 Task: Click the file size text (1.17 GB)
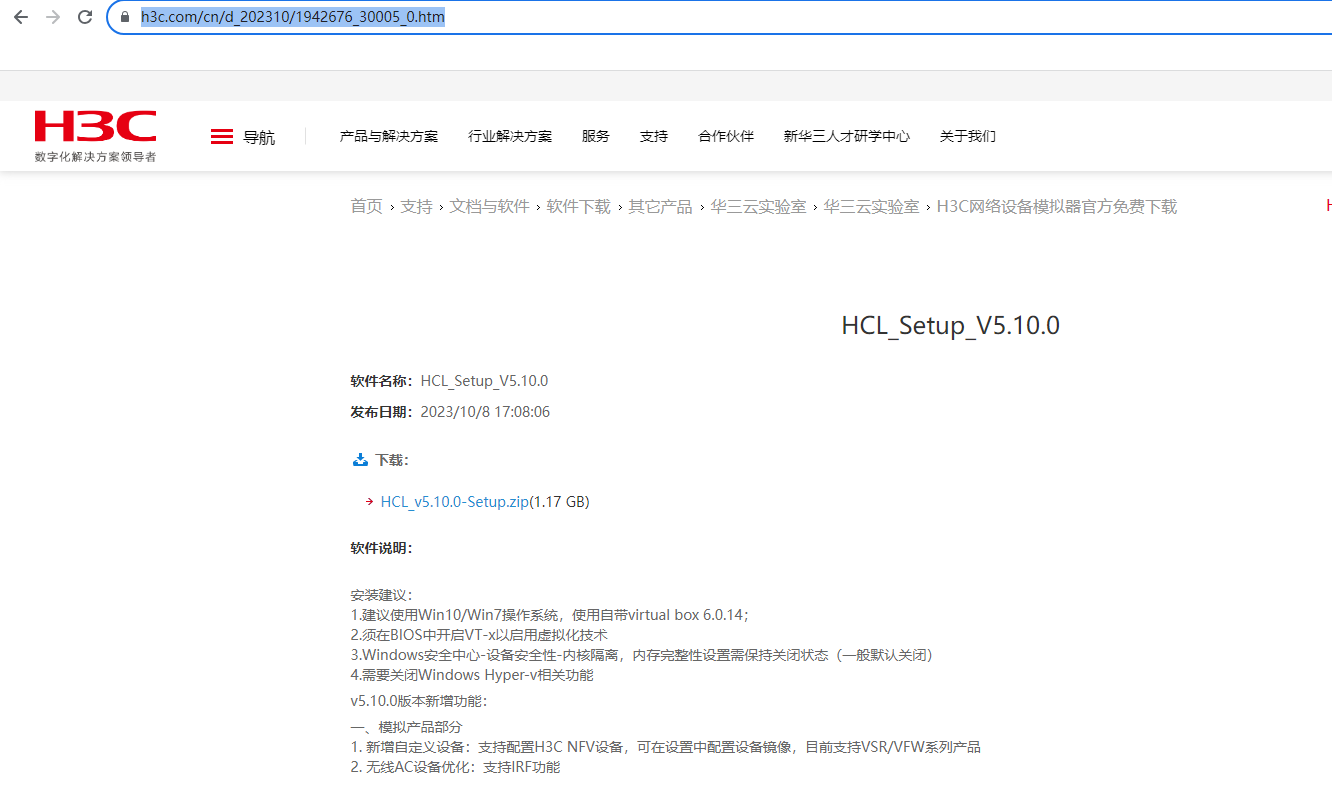(560, 502)
